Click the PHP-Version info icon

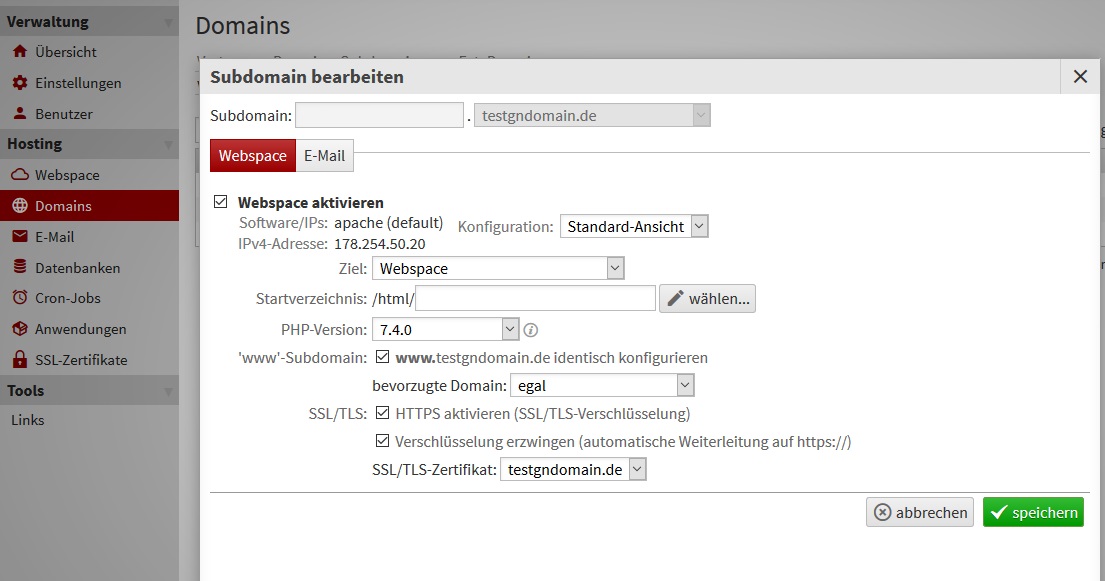coord(531,330)
